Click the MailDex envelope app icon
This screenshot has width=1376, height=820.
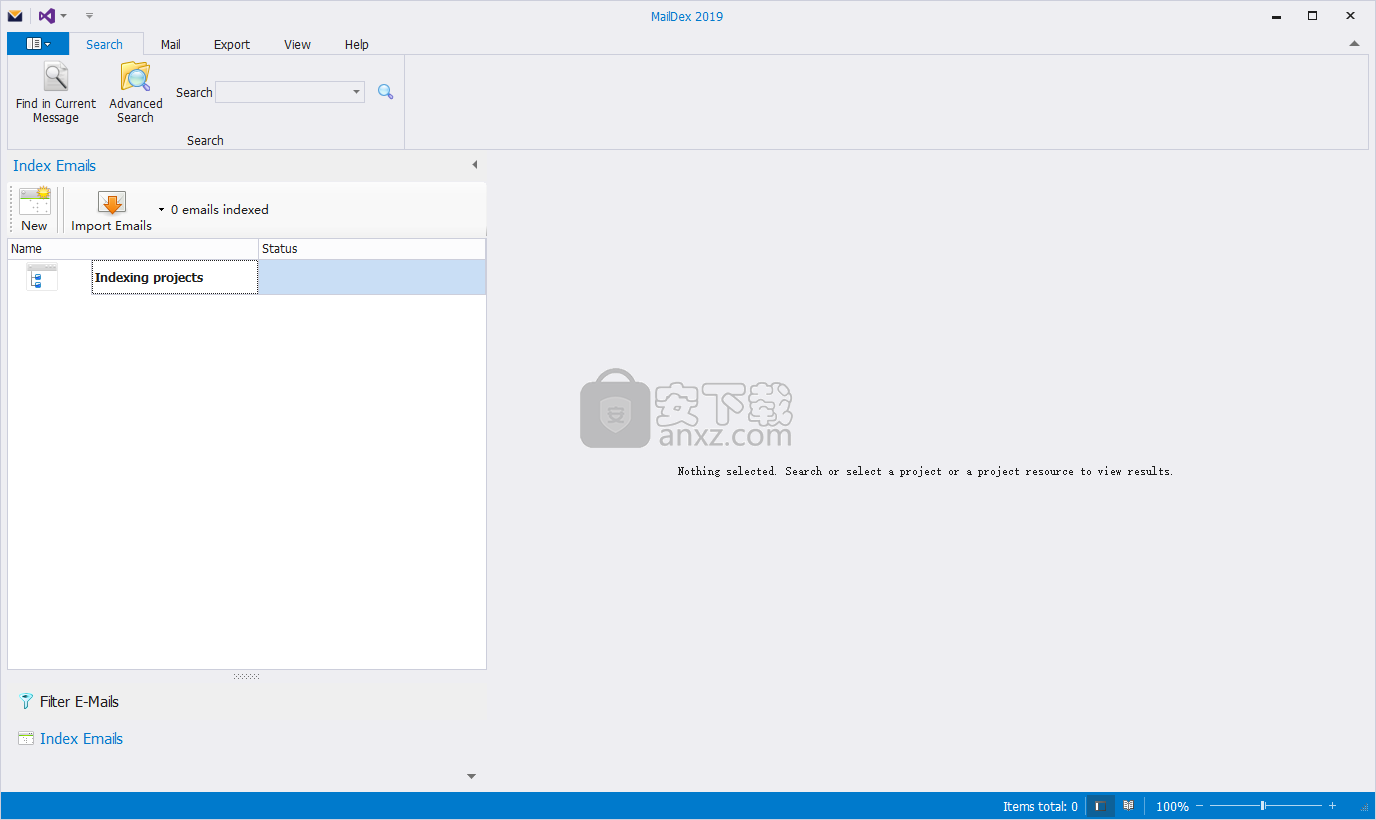click(x=15, y=16)
